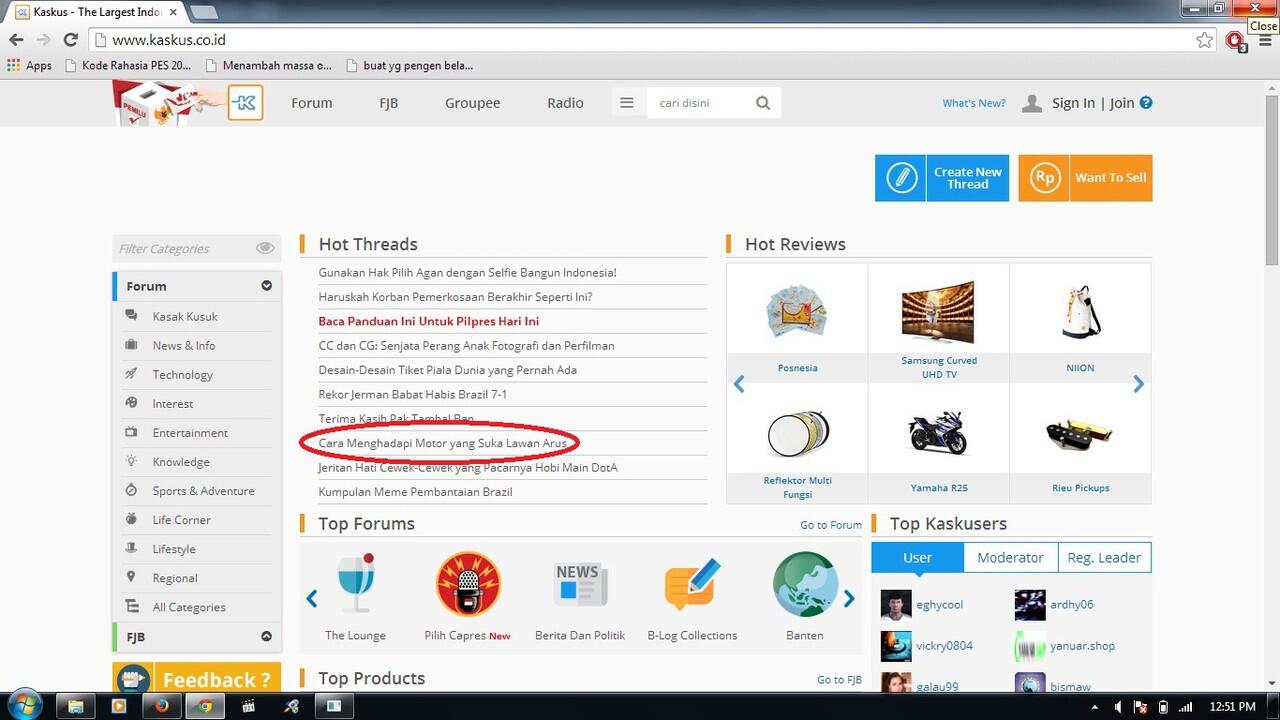The image size is (1280, 720).
Task: Switch to the Moderator tab
Action: (x=1010, y=557)
